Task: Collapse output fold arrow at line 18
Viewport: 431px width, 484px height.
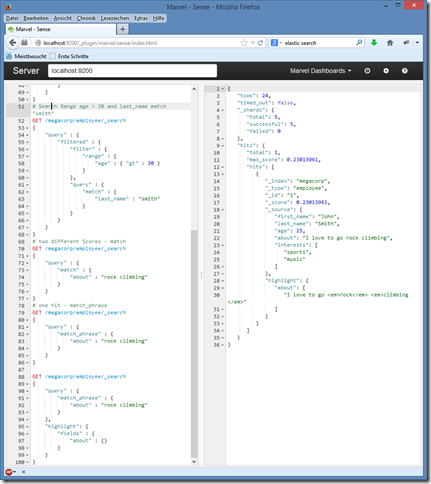Action: pos(223,210)
